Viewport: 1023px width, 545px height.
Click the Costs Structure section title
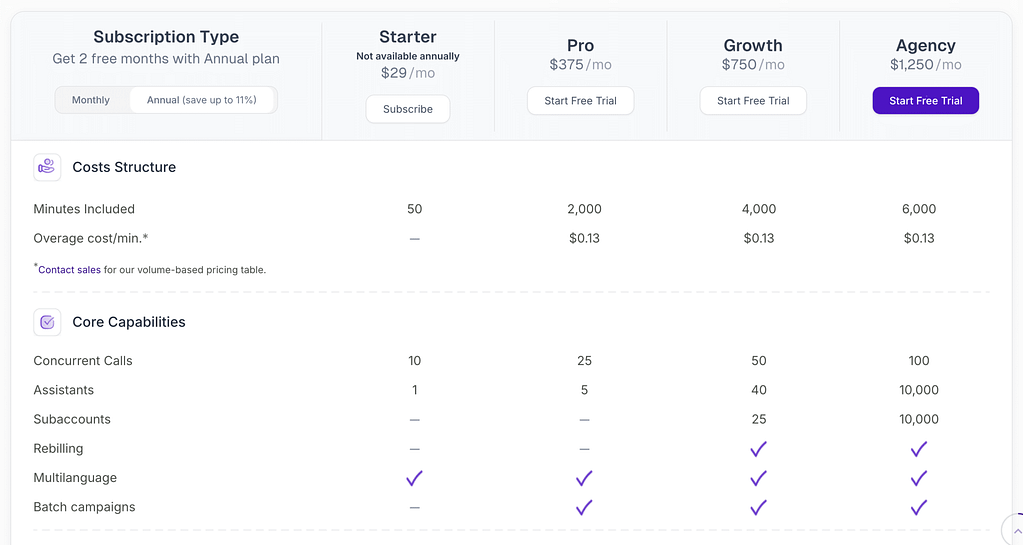tap(124, 167)
